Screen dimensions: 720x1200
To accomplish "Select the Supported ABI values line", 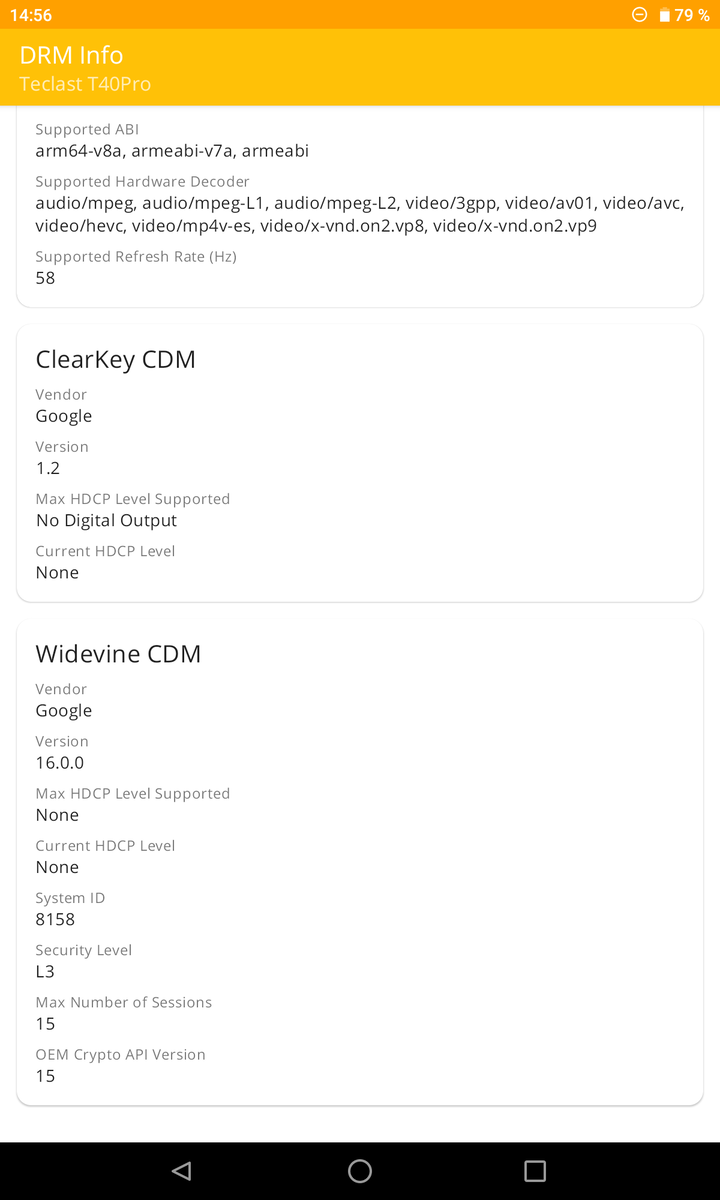I will (172, 151).
